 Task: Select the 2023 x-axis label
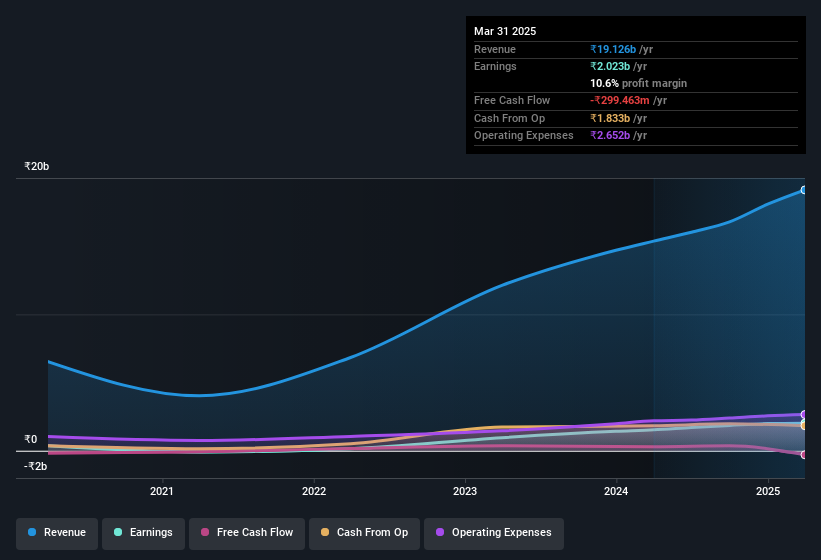(465, 491)
